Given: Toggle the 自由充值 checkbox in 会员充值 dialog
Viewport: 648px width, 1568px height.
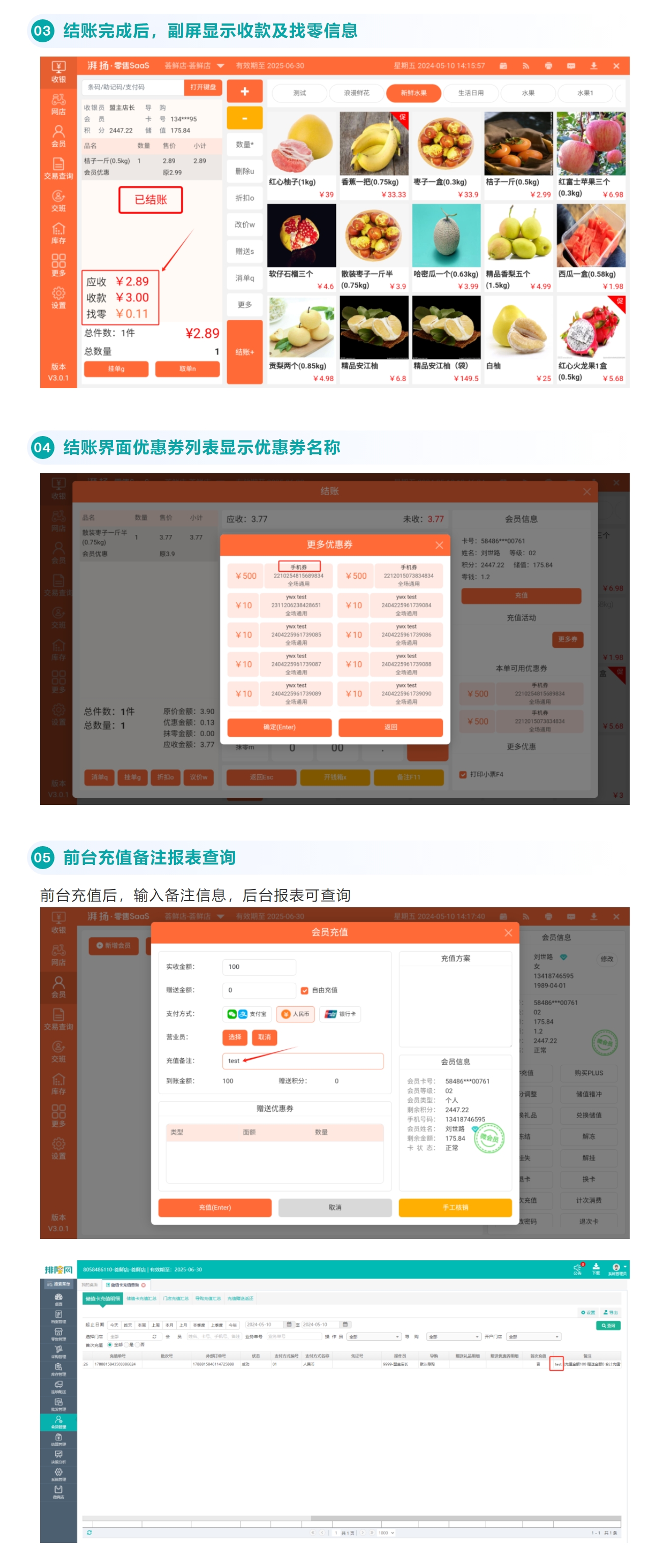Looking at the screenshot, I should click(x=304, y=990).
